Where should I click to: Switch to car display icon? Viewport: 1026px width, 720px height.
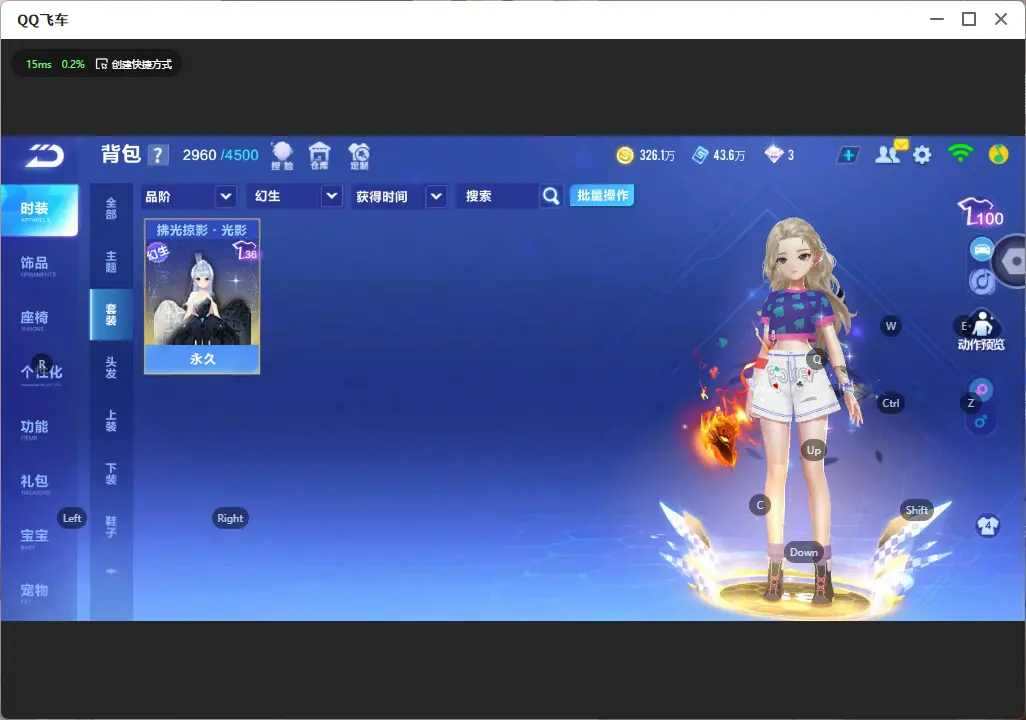pyautogui.click(x=982, y=249)
